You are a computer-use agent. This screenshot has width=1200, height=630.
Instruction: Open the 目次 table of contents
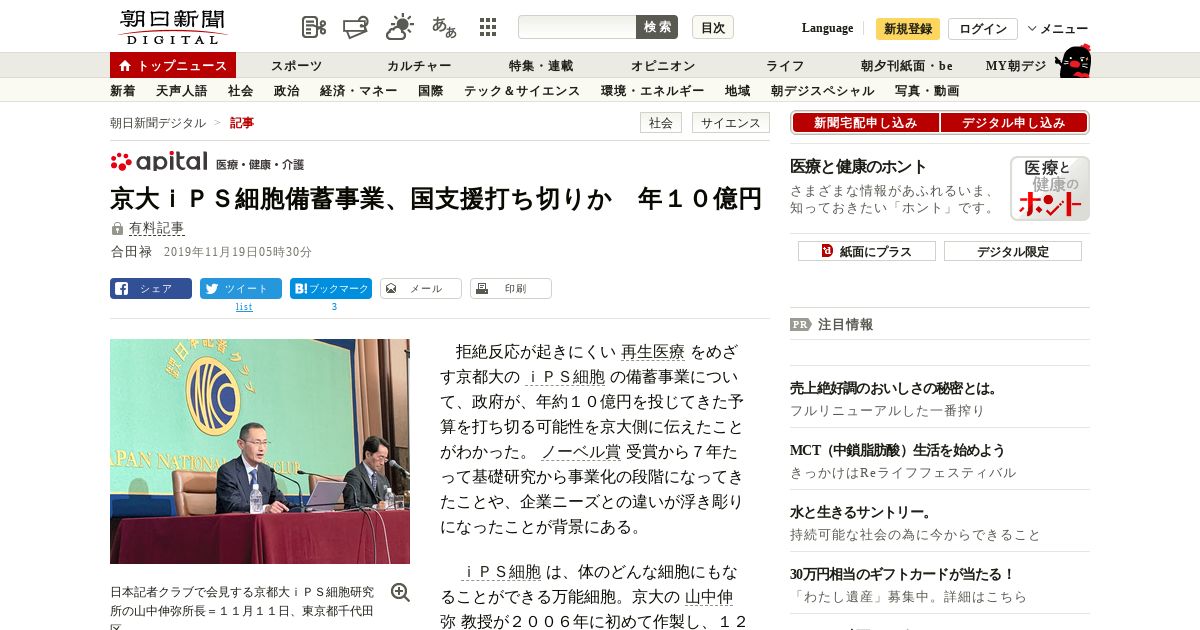[x=713, y=27]
